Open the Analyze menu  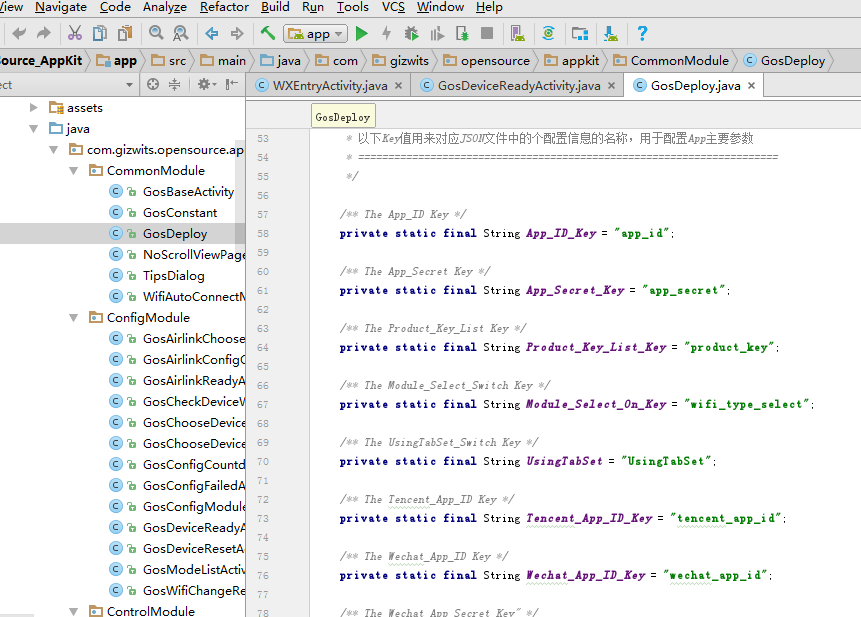pyautogui.click(x=165, y=7)
